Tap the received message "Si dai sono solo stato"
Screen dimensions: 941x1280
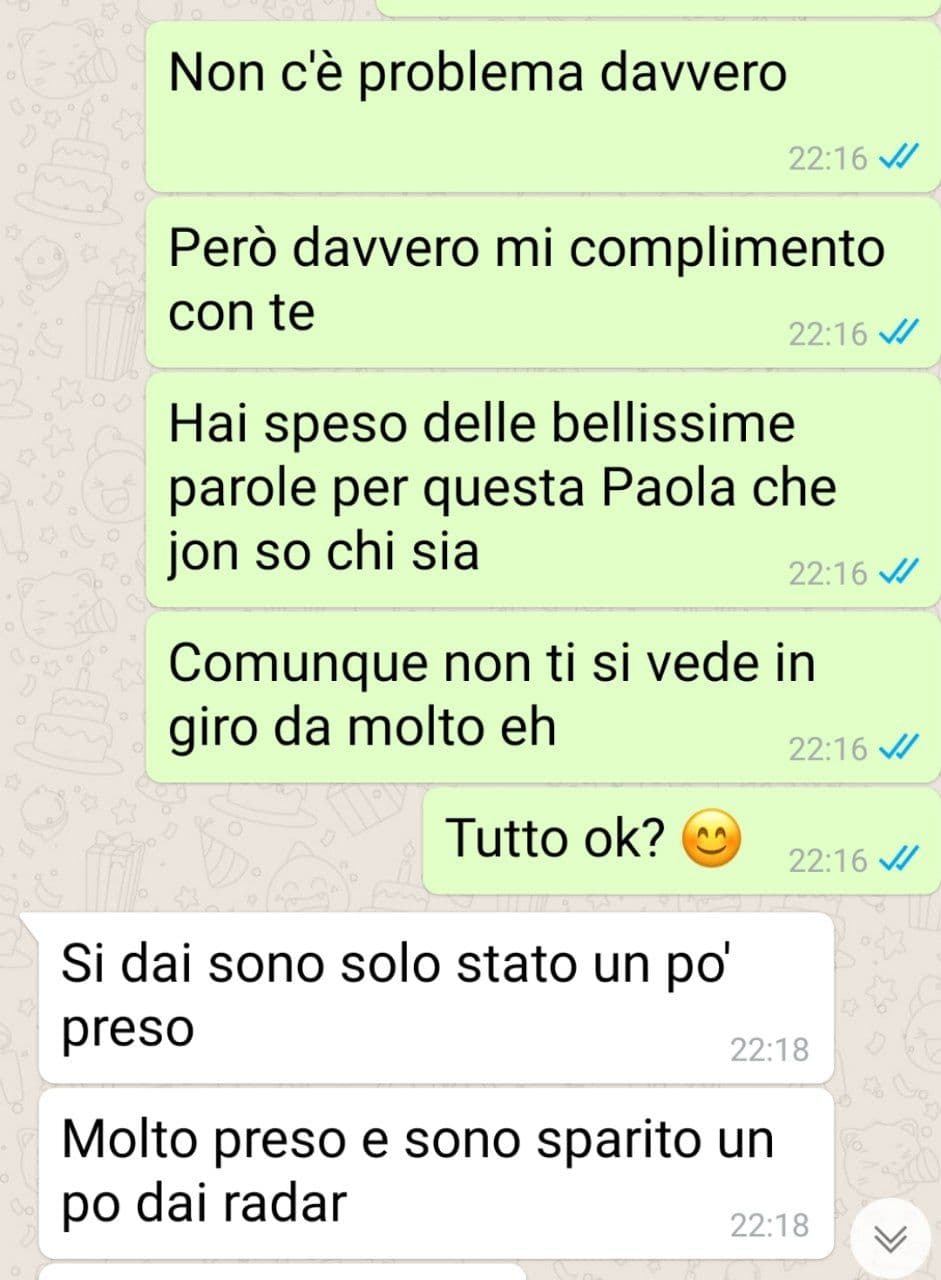(436, 997)
